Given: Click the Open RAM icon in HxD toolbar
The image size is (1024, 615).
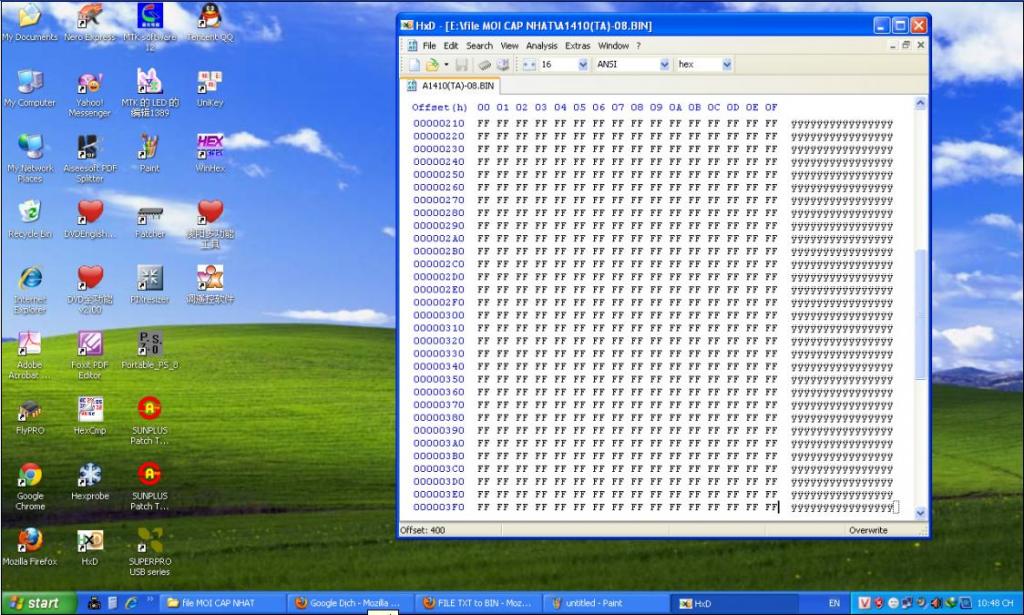Looking at the screenshot, I should (484, 65).
